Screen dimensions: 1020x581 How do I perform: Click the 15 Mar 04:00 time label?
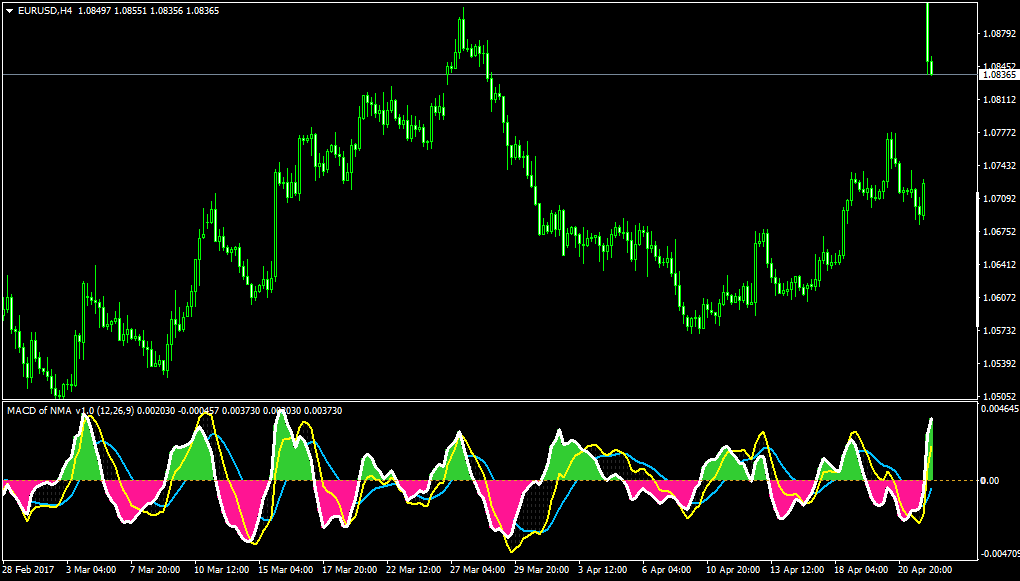[x=285, y=569]
